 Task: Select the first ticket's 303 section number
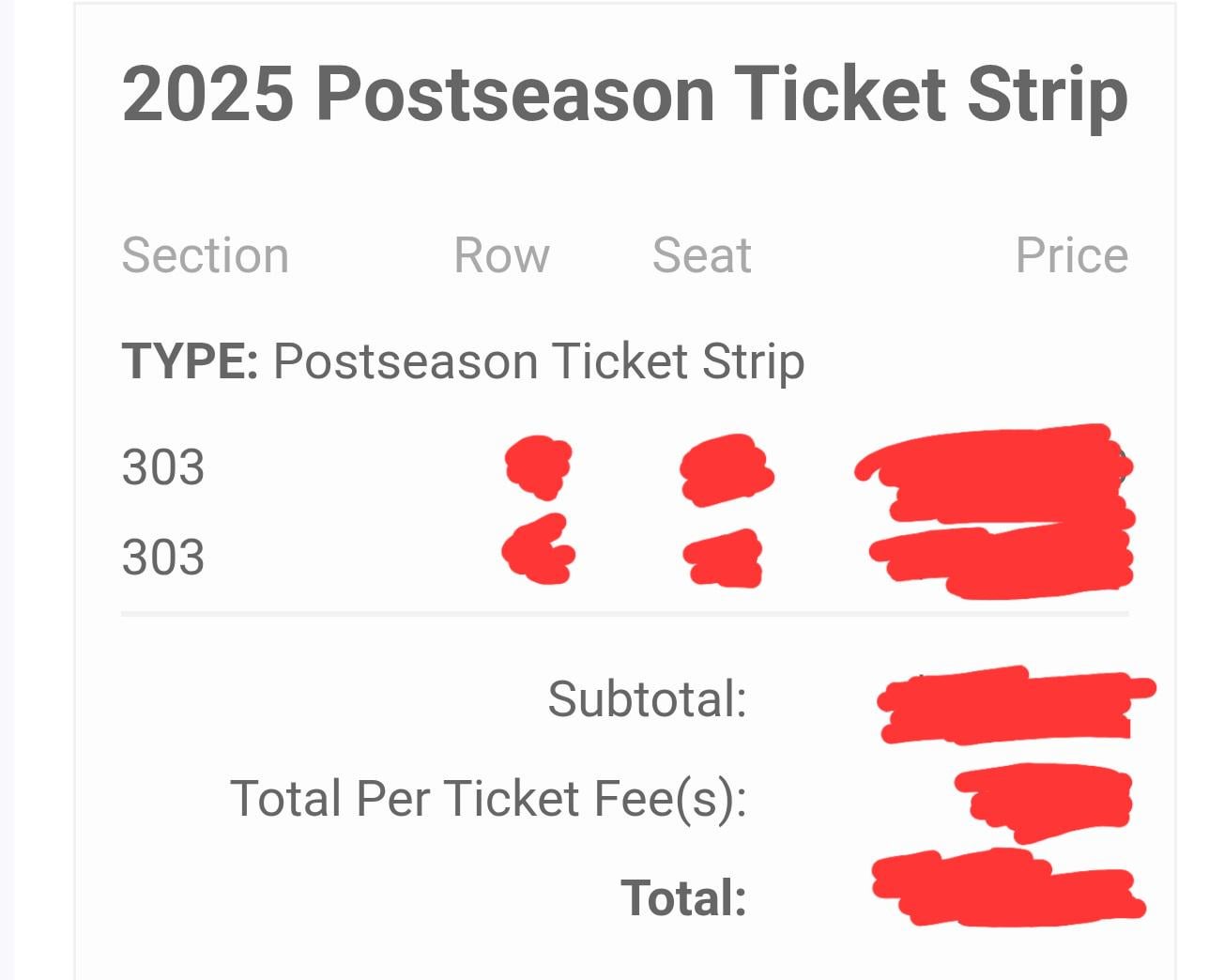pyautogui.click(x=162, y=467)
